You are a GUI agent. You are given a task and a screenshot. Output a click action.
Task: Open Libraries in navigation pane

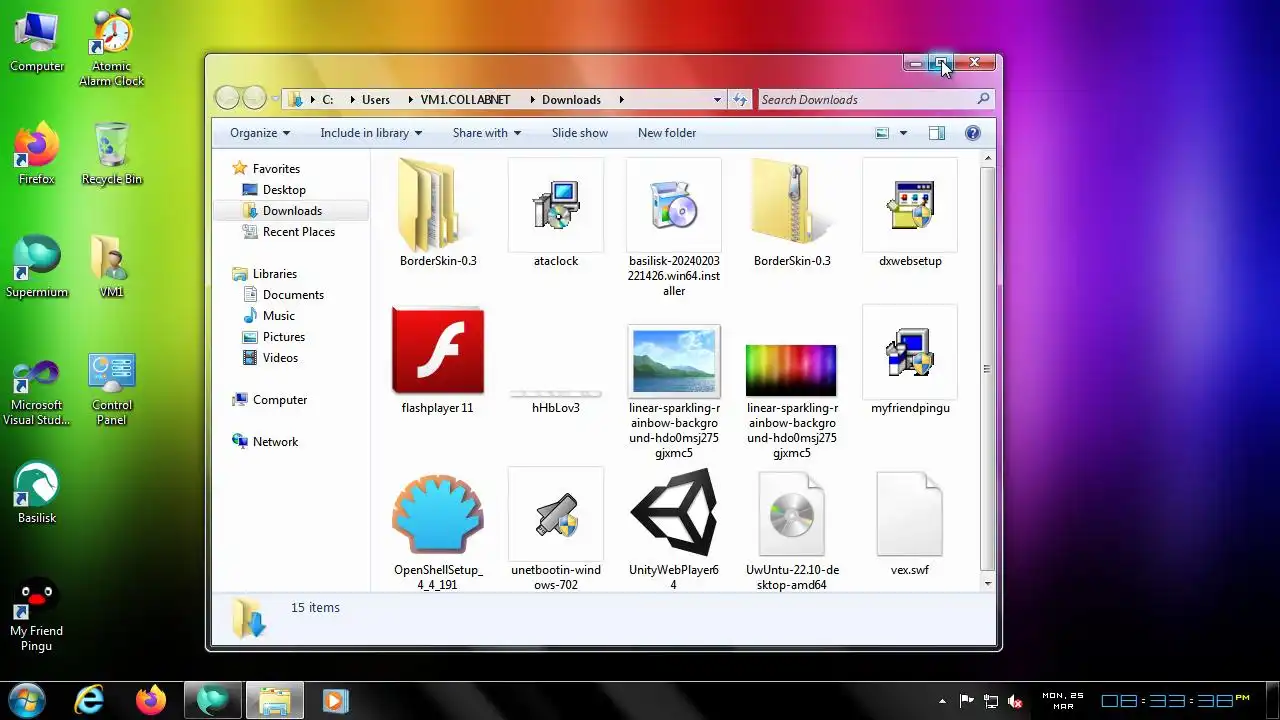point(274,274)
